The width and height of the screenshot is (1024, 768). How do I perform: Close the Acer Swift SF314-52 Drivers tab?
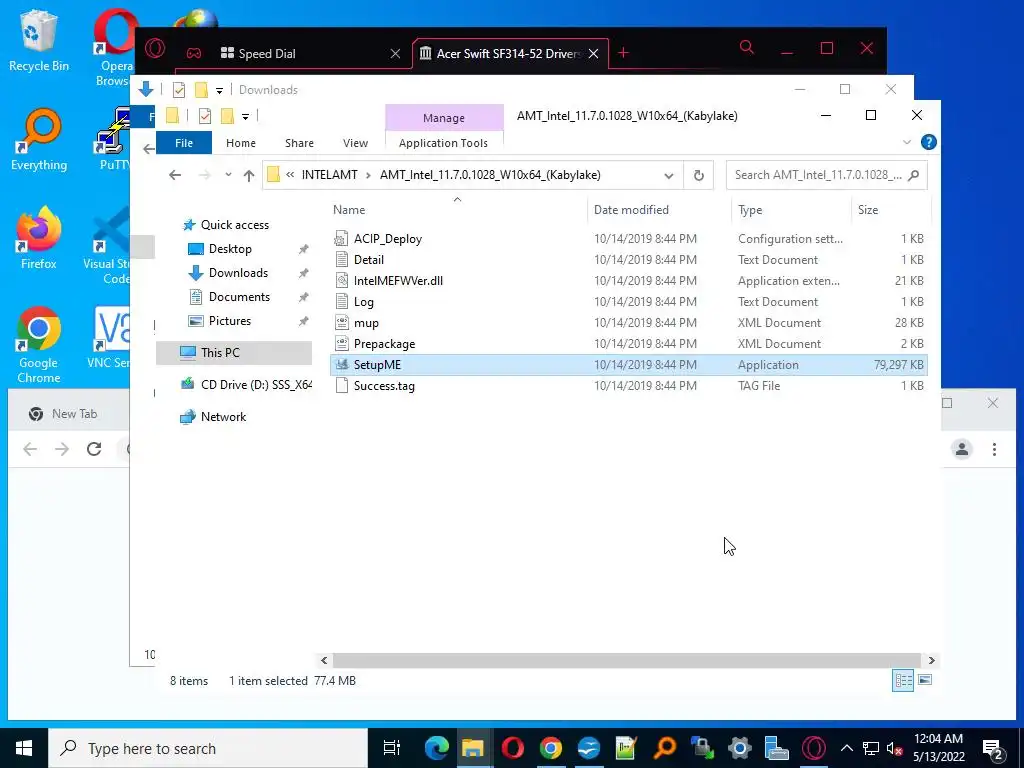click(x=593, y=54)
